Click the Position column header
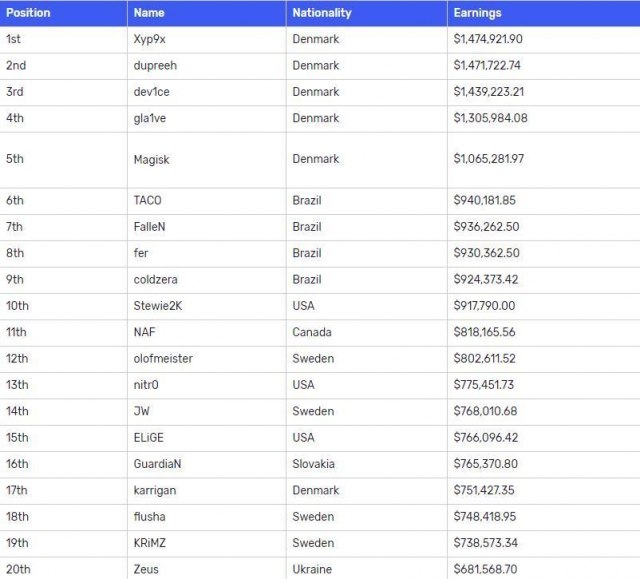This screenshot has height=579, width=640. (28, 13)
